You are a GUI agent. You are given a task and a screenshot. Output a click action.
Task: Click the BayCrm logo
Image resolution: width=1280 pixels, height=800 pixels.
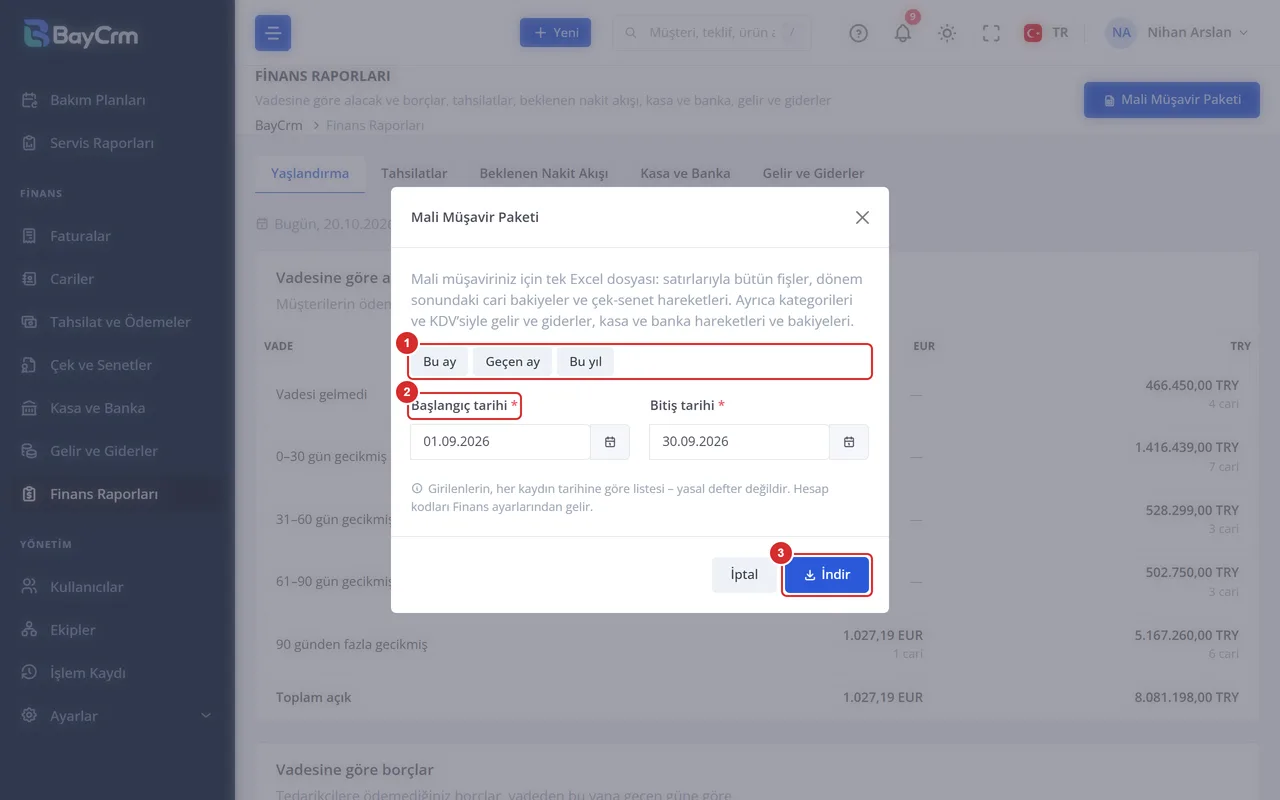coord(81,35)
